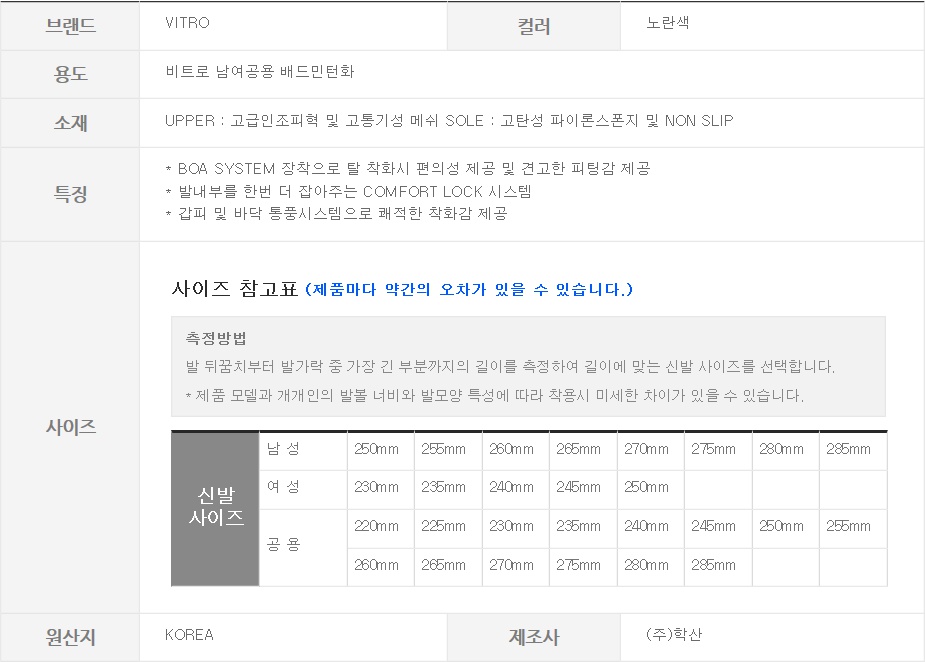Click the 사이즈 참고표 heading
925x662 pixels.
click(235, 290)
